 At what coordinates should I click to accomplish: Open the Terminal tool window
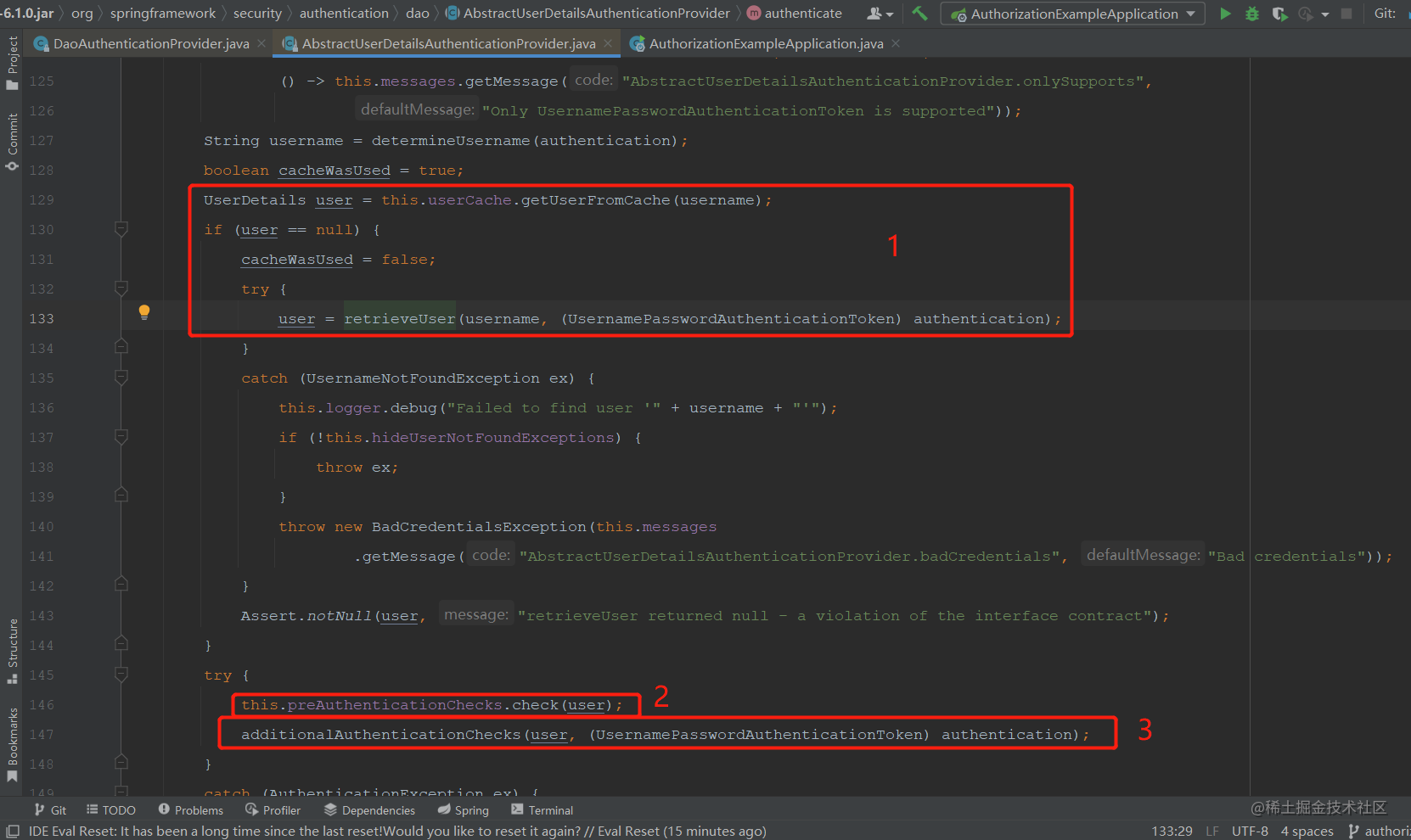[542, 809]
